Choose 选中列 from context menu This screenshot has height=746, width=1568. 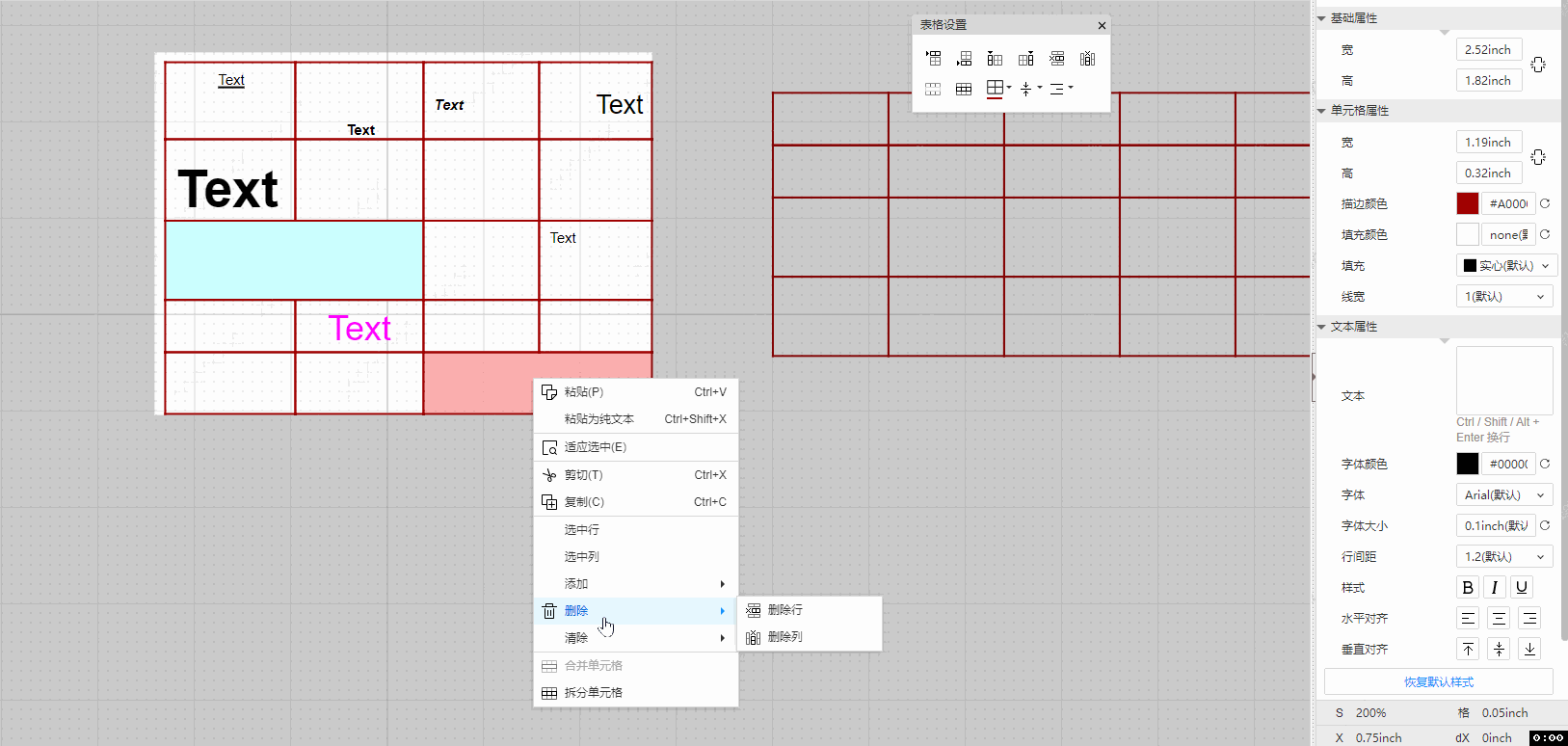[636, 557]
